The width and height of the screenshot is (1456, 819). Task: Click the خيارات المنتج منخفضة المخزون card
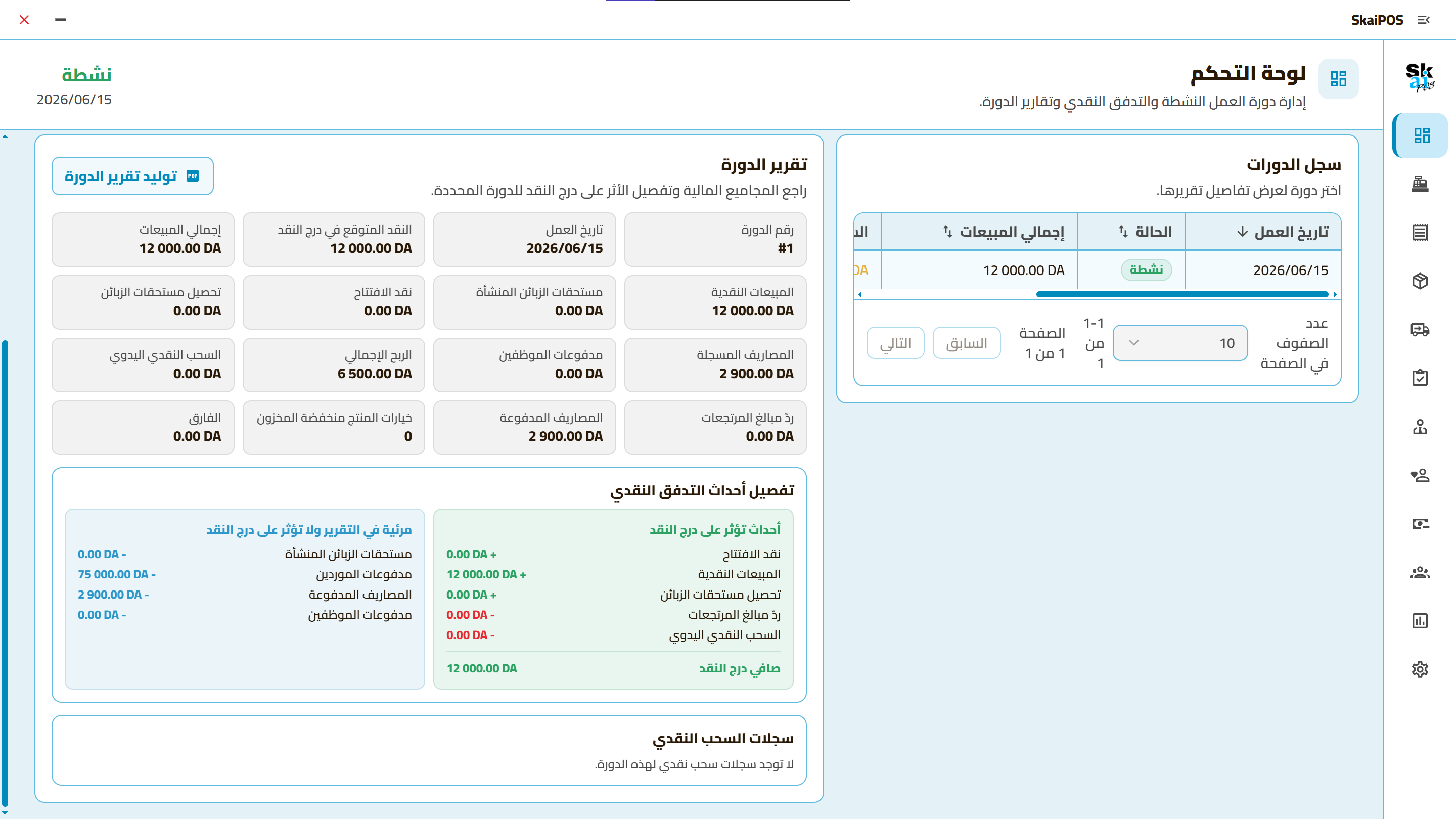[x=334, y=428]
